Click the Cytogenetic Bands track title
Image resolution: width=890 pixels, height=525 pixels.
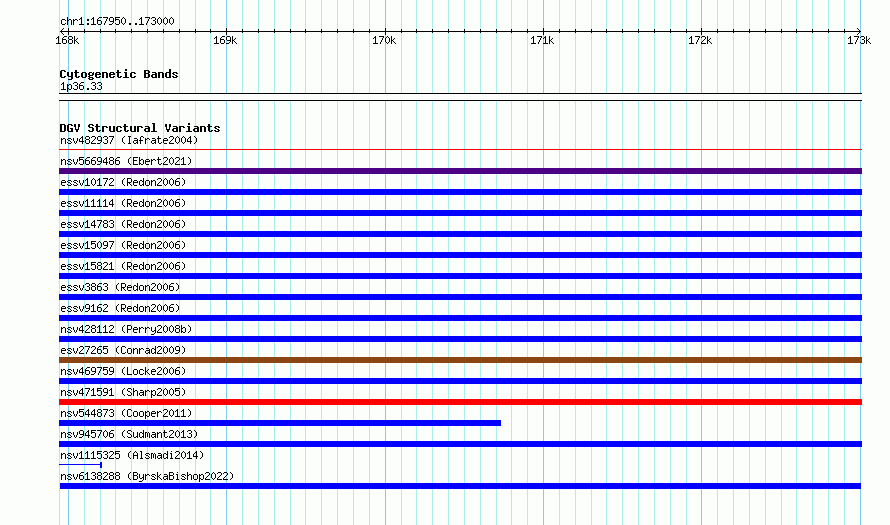pos(119,74)
